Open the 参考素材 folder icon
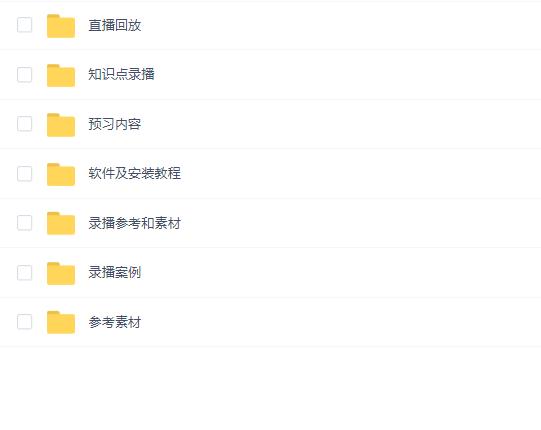Viewport: 541px width, 430px height. (x=61, y=322)
